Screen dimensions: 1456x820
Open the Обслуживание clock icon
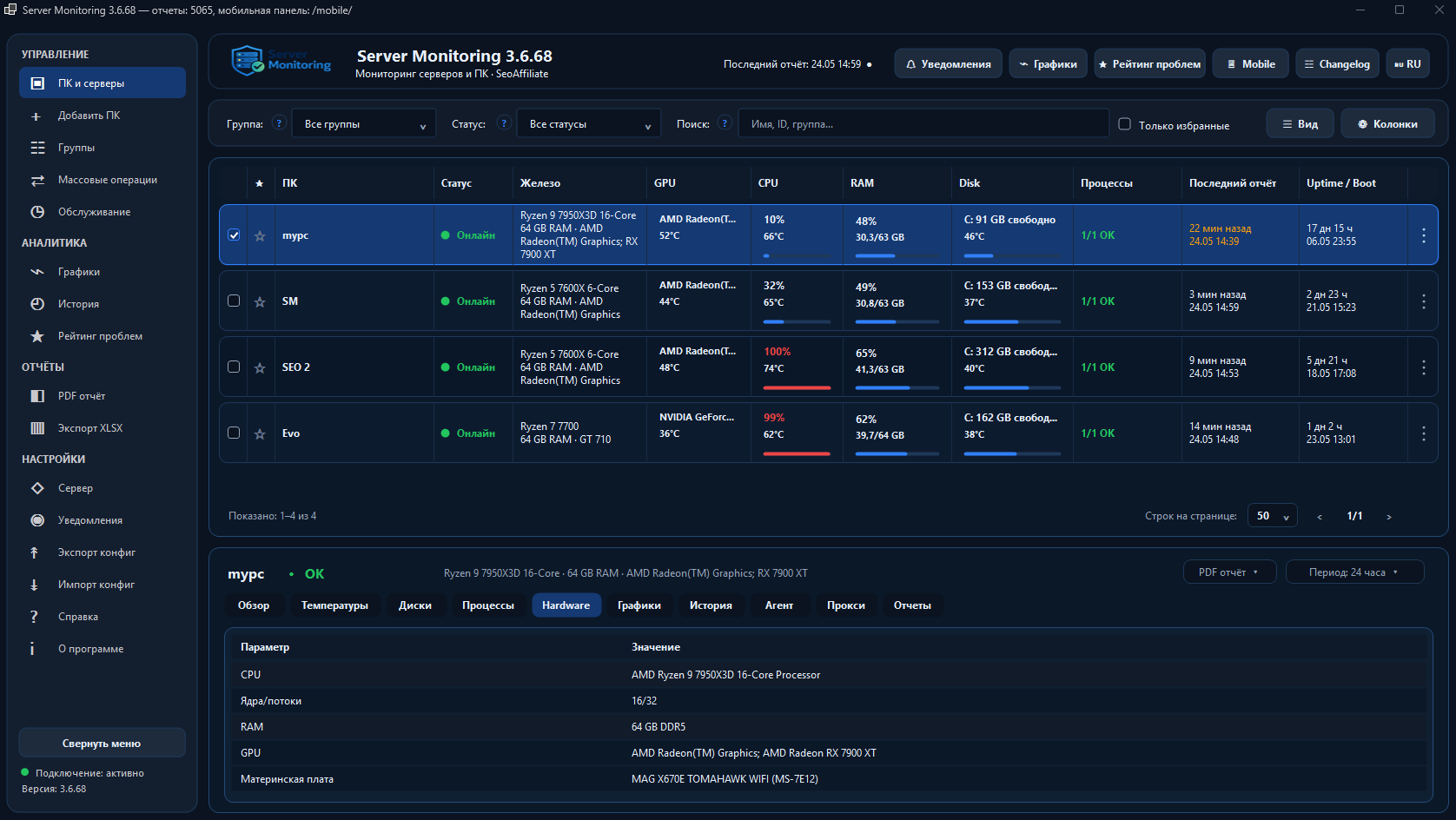[37, 212]
